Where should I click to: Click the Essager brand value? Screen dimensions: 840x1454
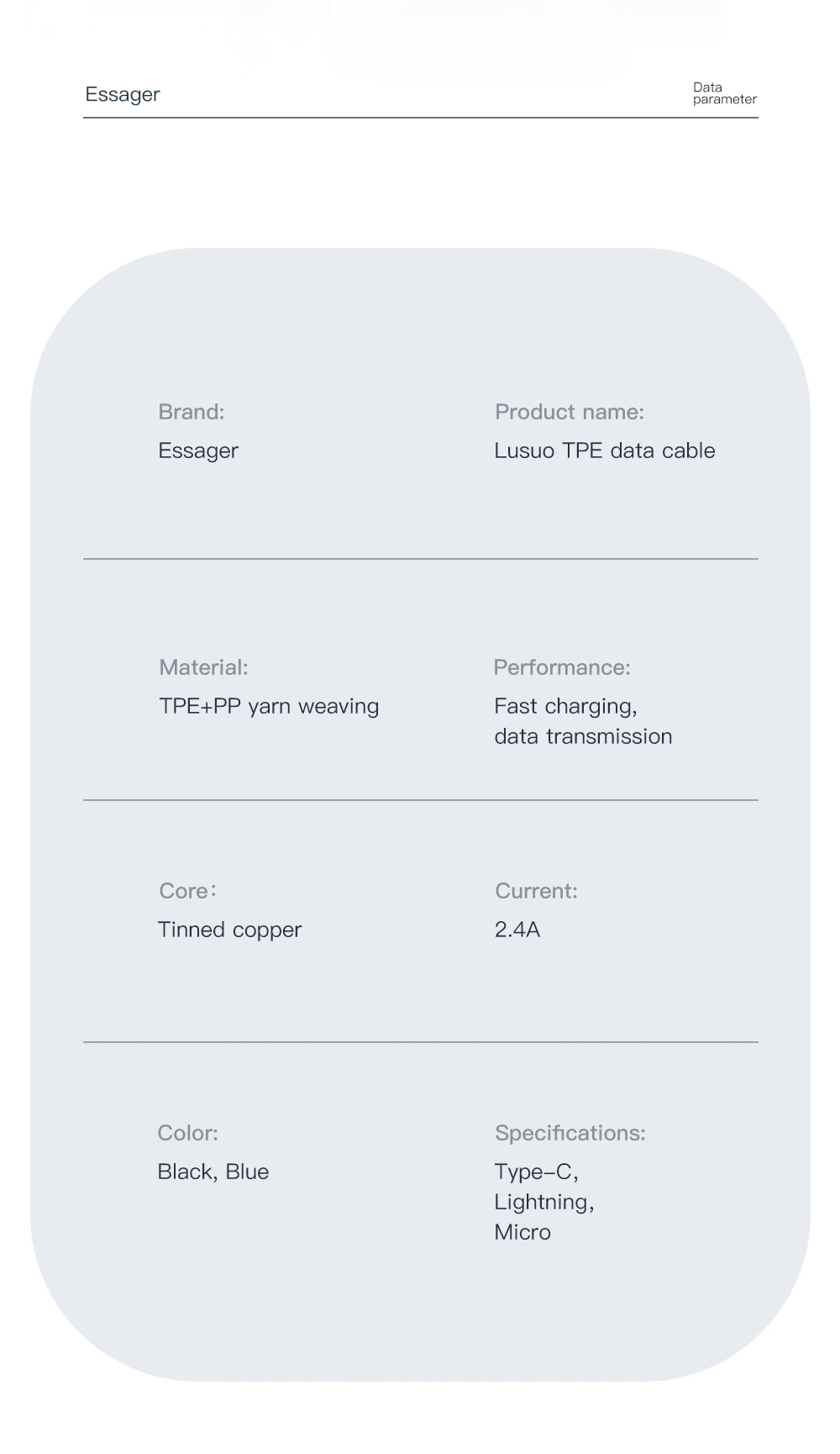point(198,450)
